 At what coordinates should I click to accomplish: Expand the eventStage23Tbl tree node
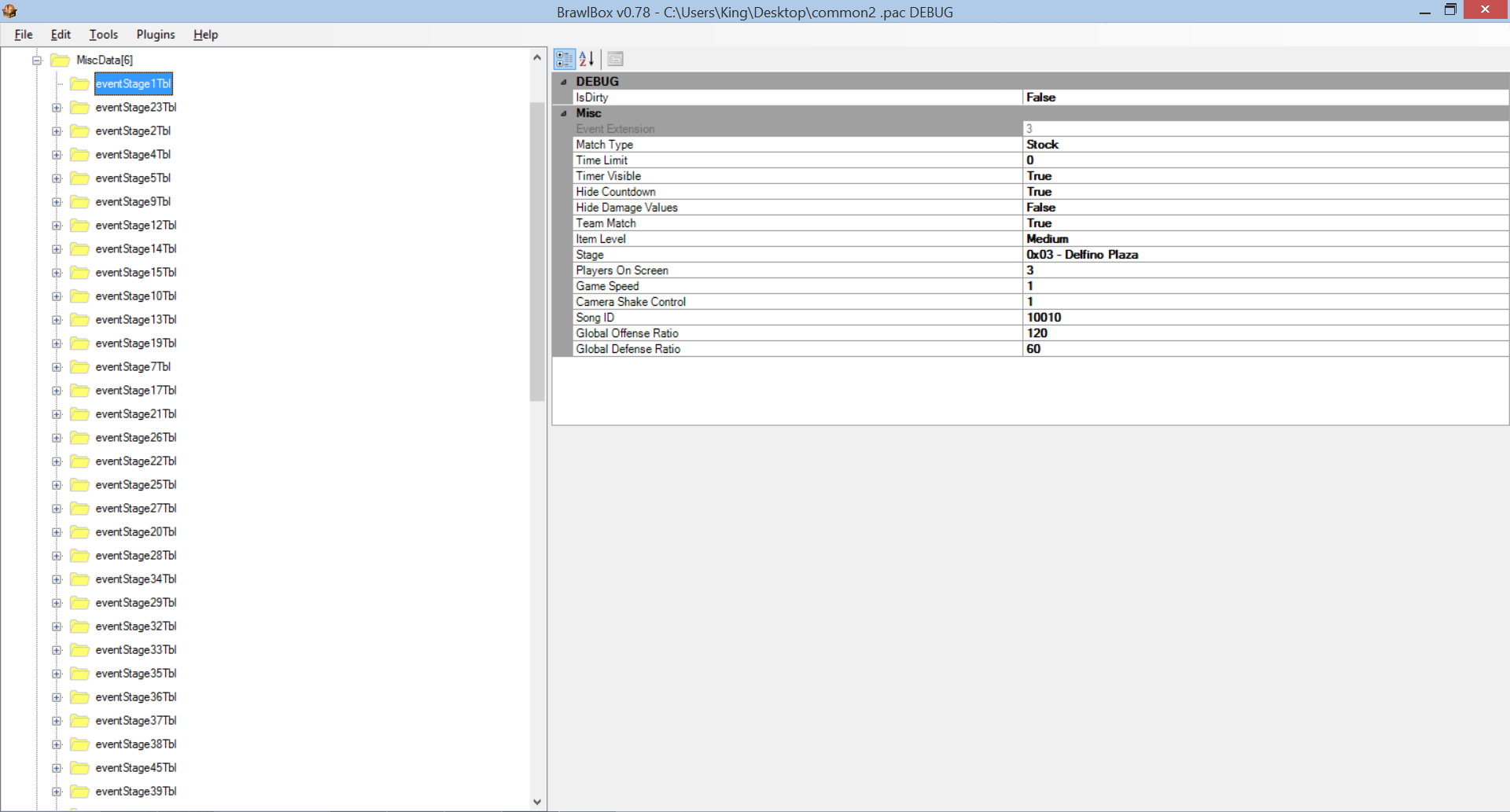pyautogui.click(x=57, y=107)
